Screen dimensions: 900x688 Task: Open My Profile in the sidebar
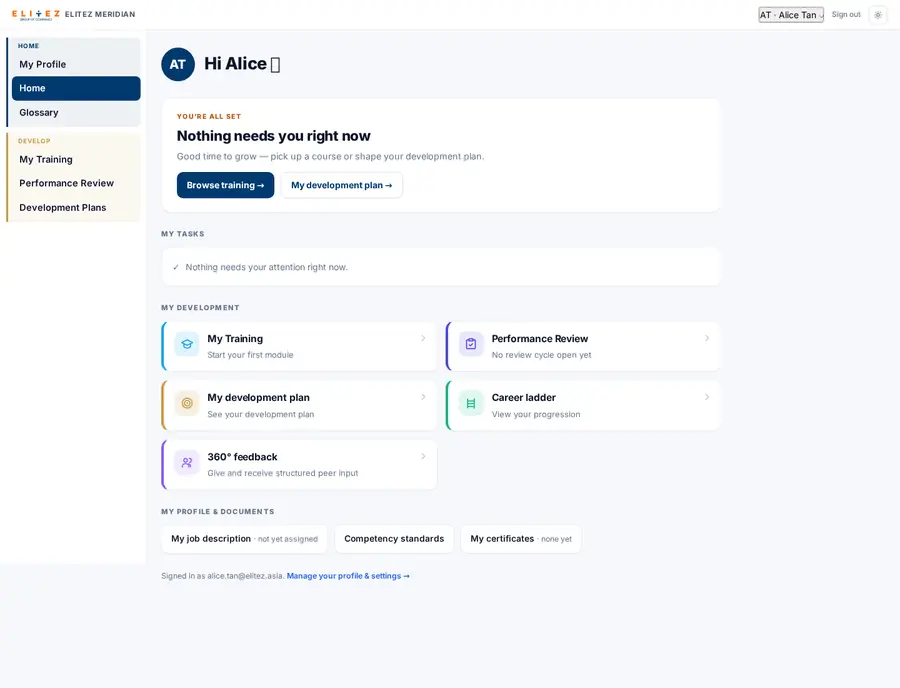point(76,64)
